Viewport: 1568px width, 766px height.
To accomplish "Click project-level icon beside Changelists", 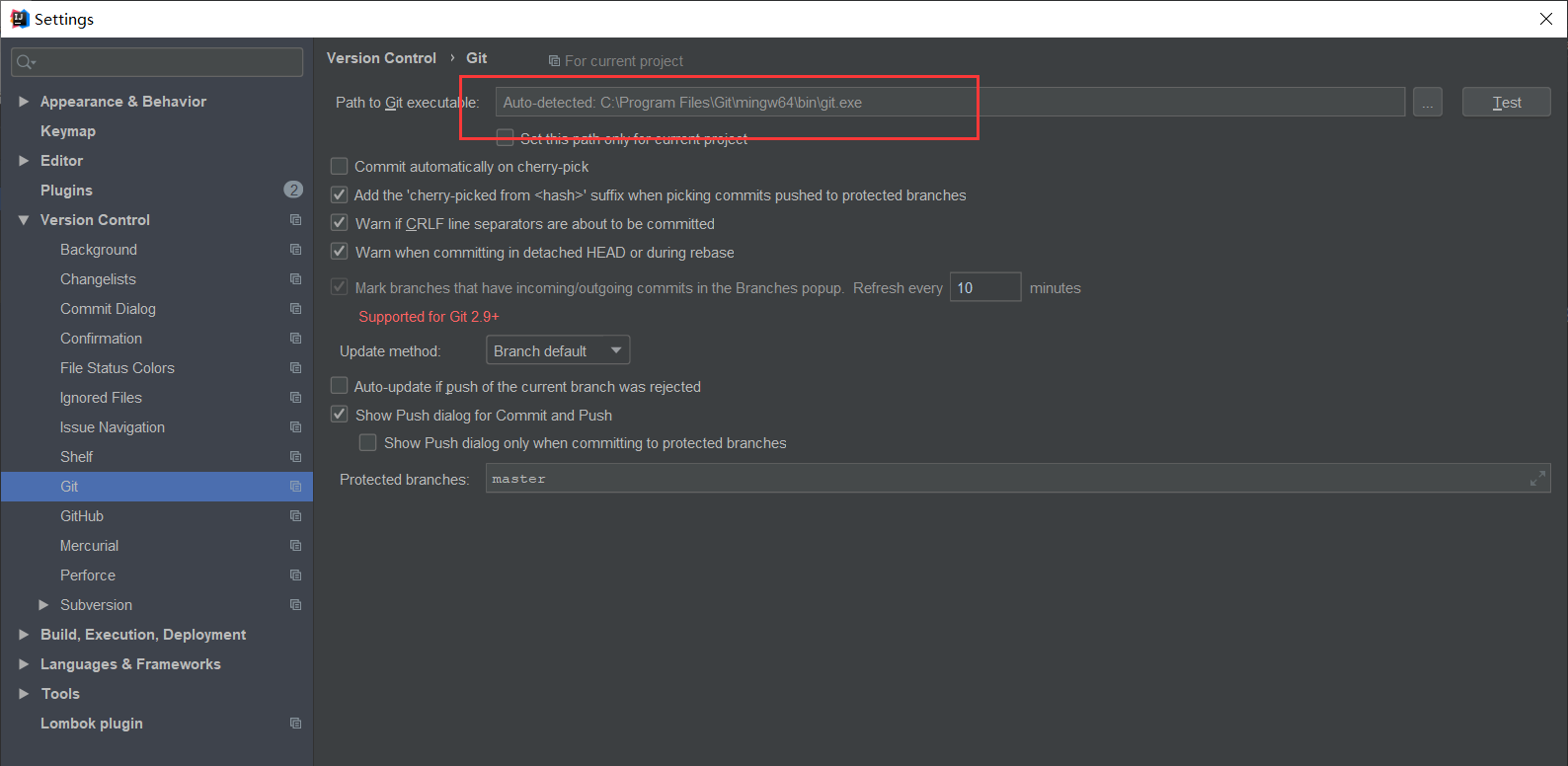I will (295, 279).
